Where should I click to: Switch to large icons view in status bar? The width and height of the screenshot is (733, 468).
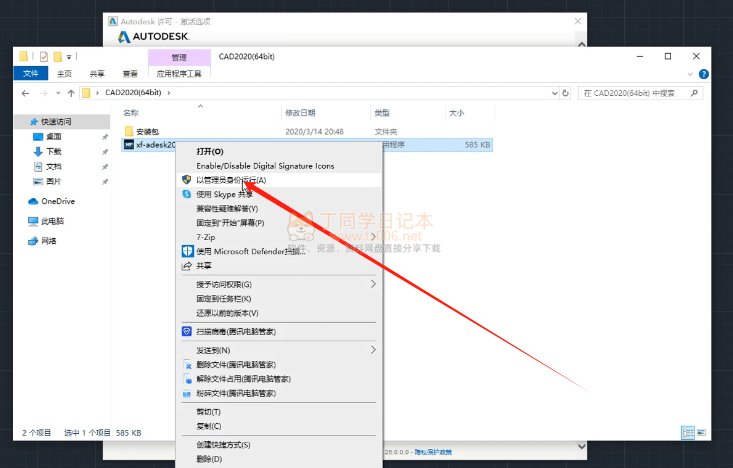tap(702, 432)
